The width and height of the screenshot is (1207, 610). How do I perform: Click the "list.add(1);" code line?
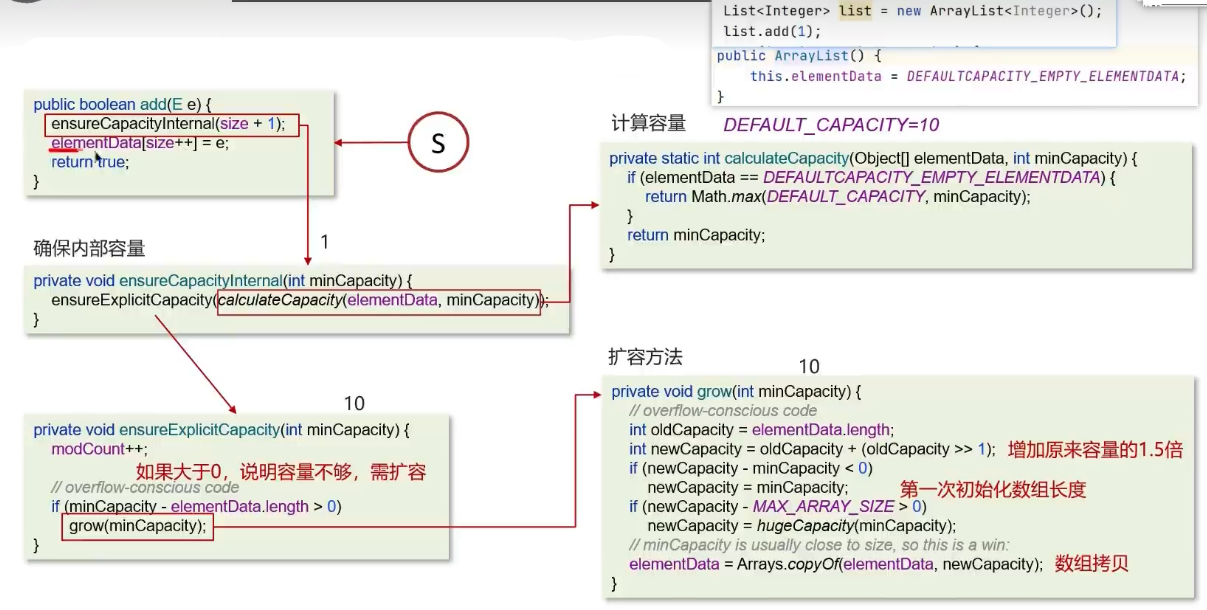point(771,31)
